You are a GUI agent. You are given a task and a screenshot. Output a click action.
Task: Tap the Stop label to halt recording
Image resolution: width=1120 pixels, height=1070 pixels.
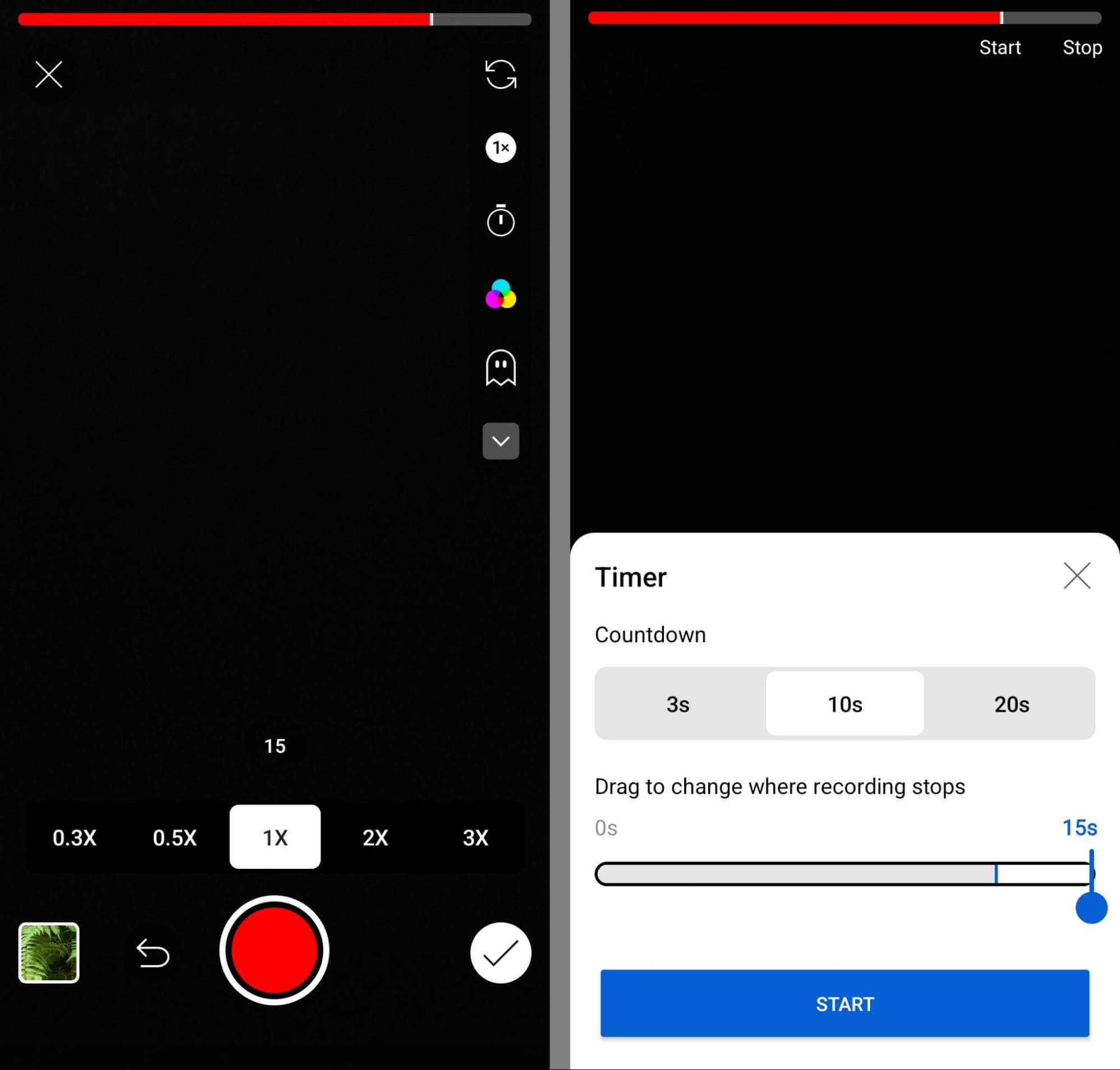point(1079,47)
